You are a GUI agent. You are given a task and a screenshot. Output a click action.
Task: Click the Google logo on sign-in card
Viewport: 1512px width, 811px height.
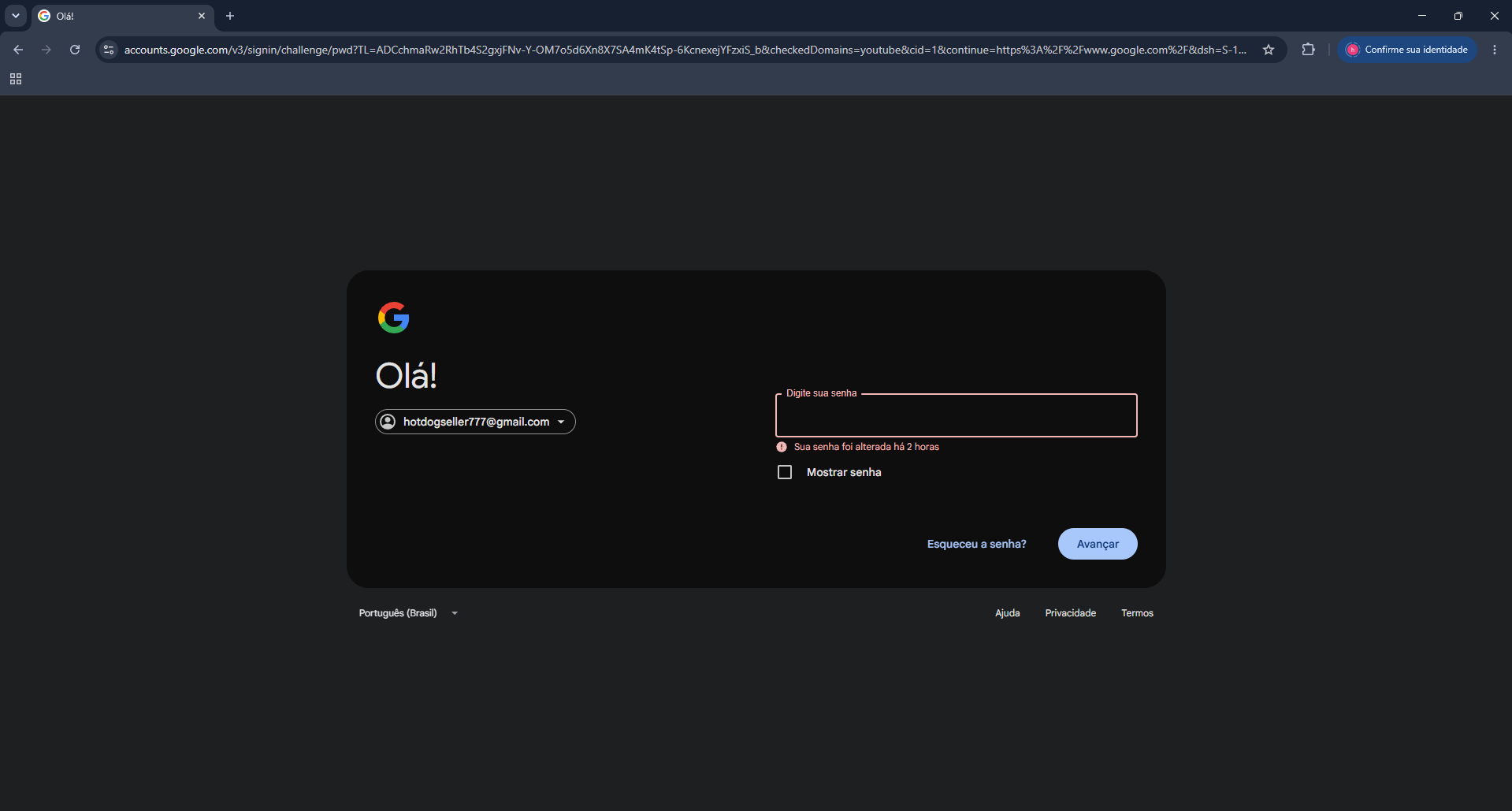click(394, 318)
